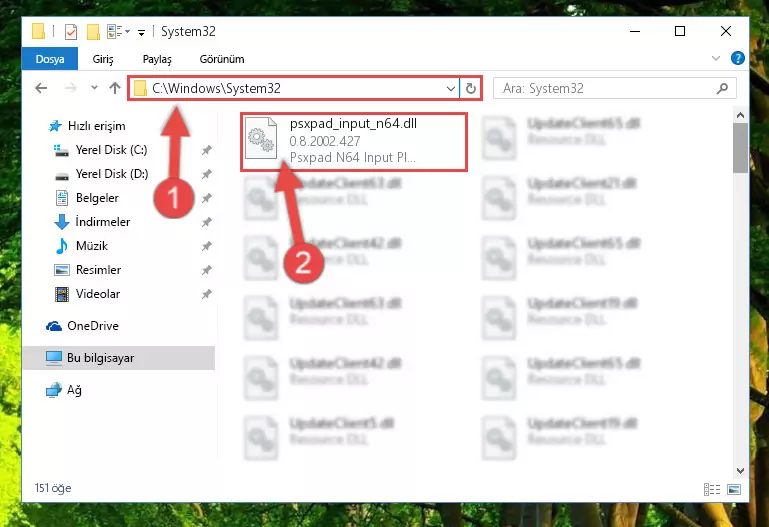This screenshot has width=769, height=527.
Task: Open the Customize Quick Access Toolbar arrow
Action: pos(141,33)
